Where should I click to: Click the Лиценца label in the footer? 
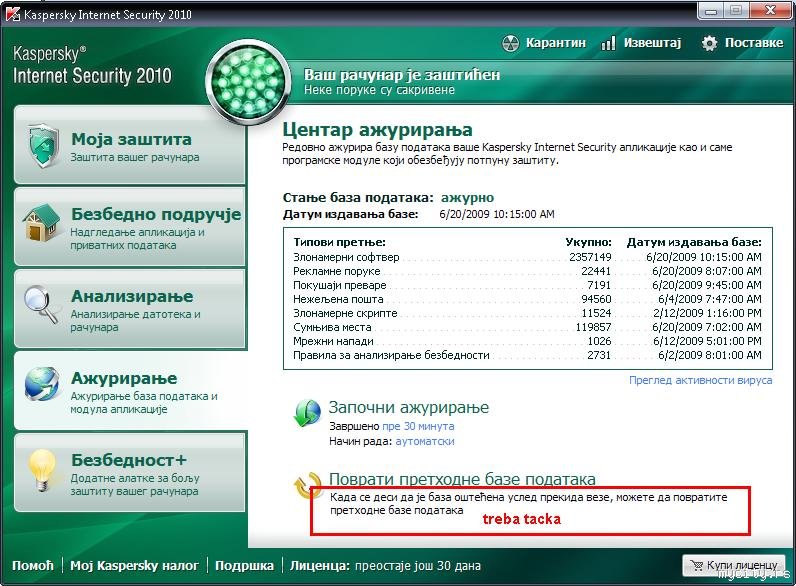319,565
